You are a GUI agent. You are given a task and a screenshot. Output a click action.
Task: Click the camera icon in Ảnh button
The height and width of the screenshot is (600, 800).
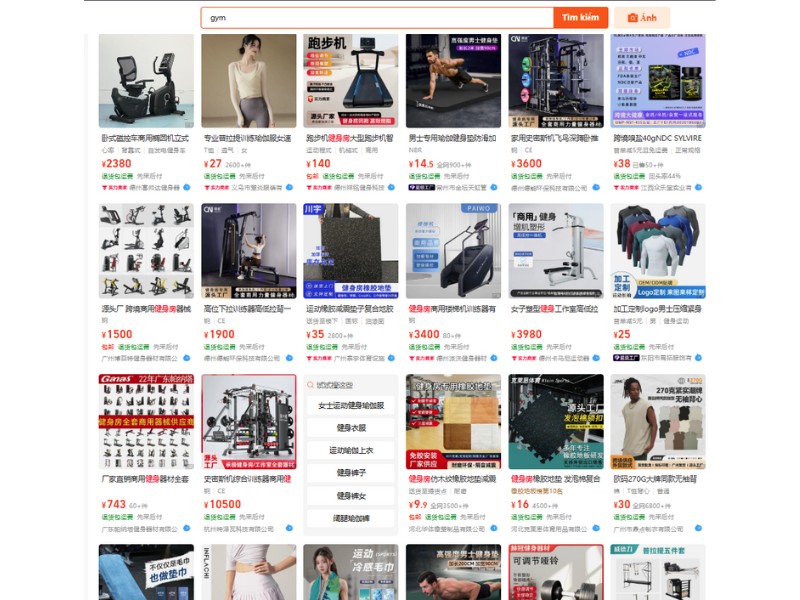pos(632,18)
